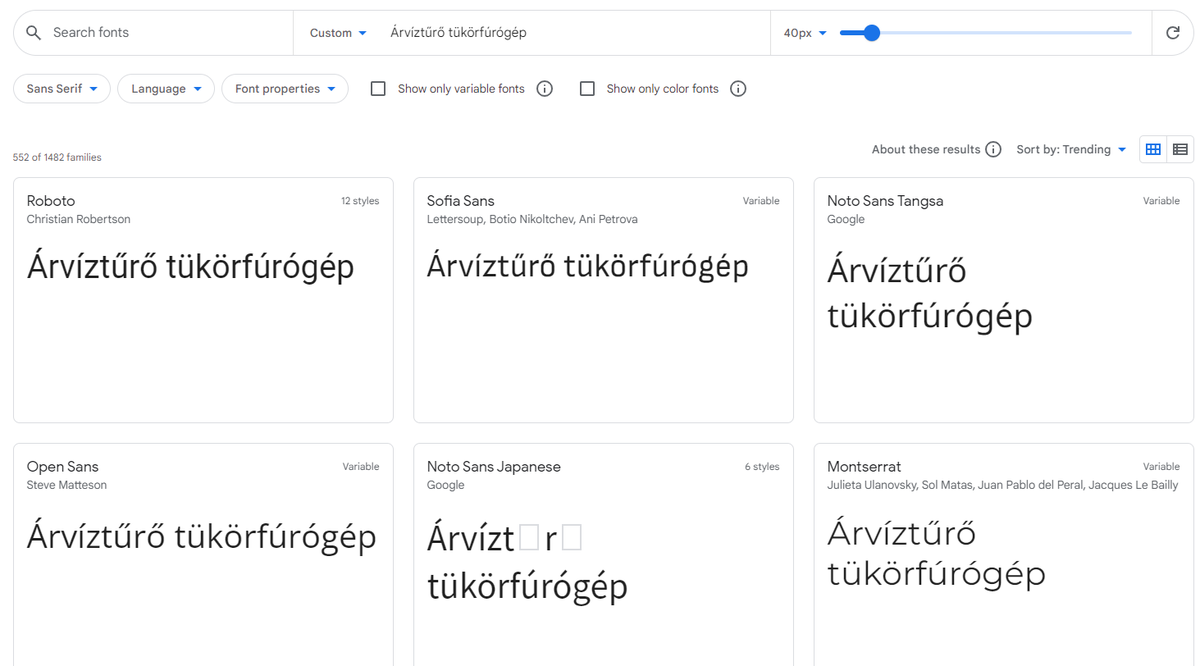
Task: Open the Roboto font family
Action: click(x=203, y=300)
